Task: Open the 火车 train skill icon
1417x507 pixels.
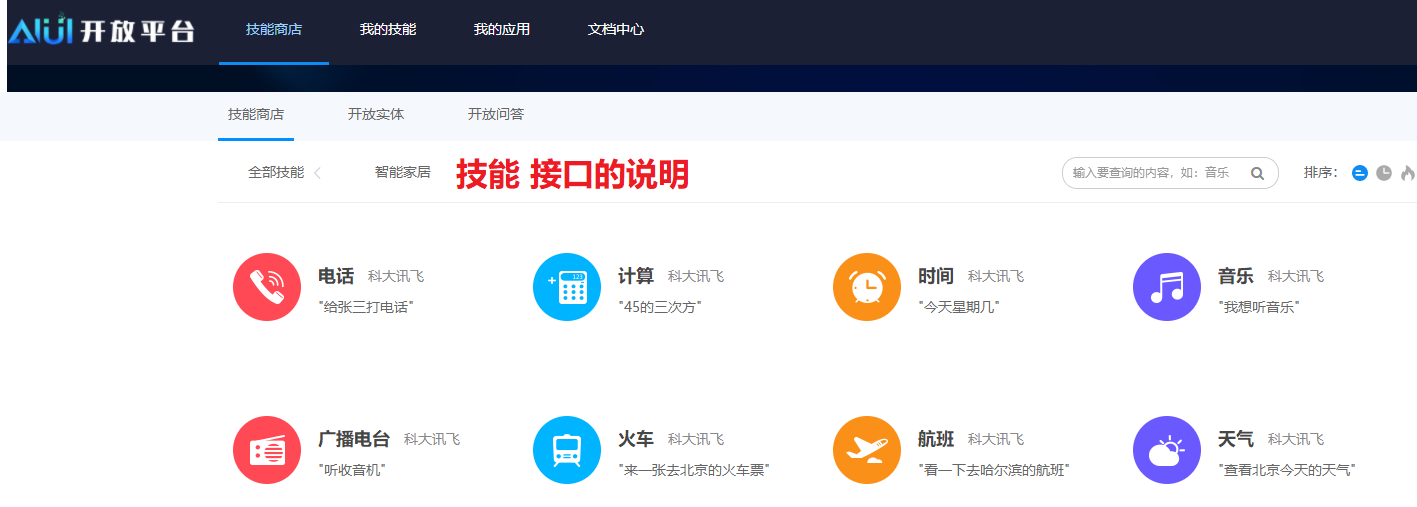Action: pyautogui.click(x=567, y=450)
